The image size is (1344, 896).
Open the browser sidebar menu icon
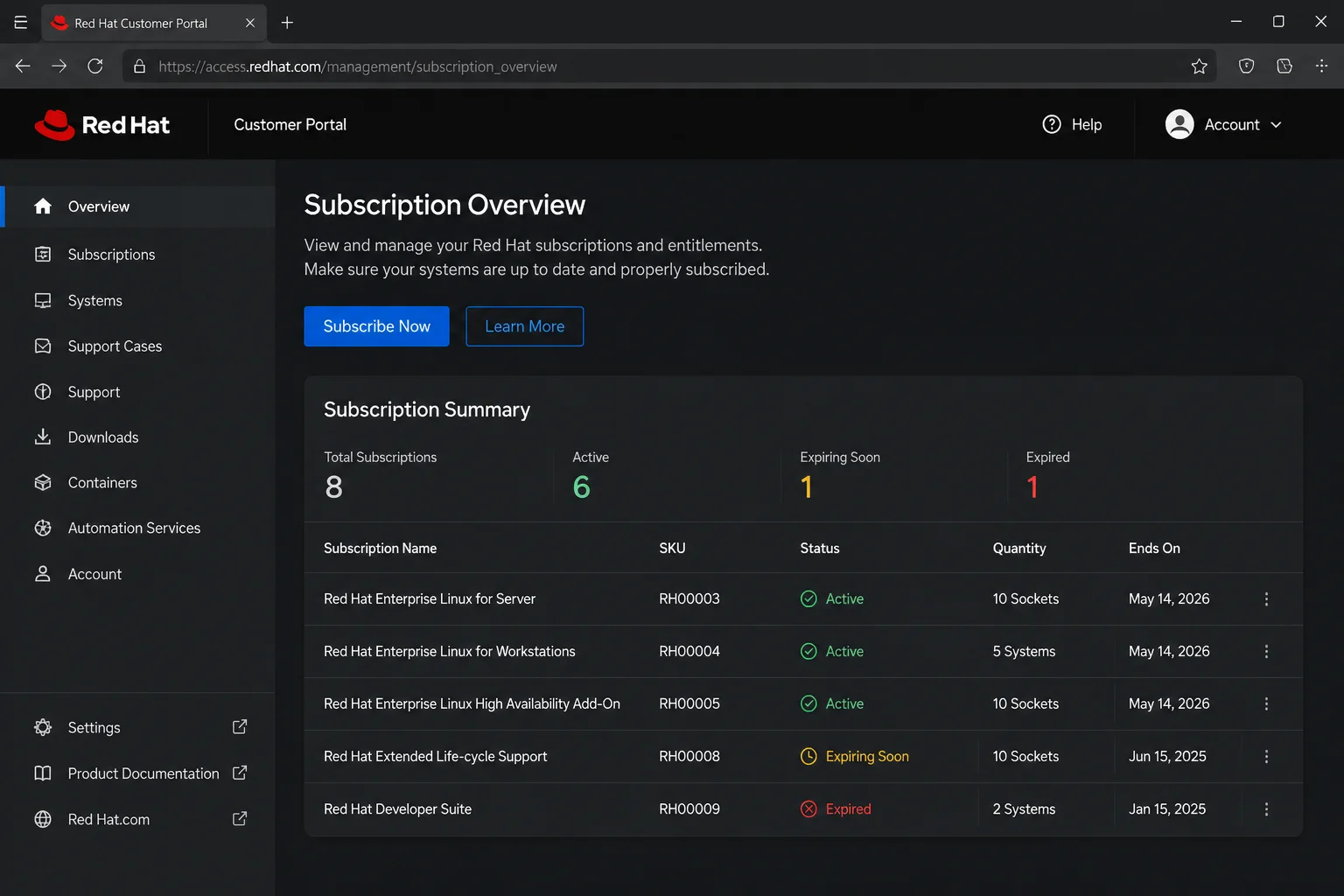click(20, 23)
